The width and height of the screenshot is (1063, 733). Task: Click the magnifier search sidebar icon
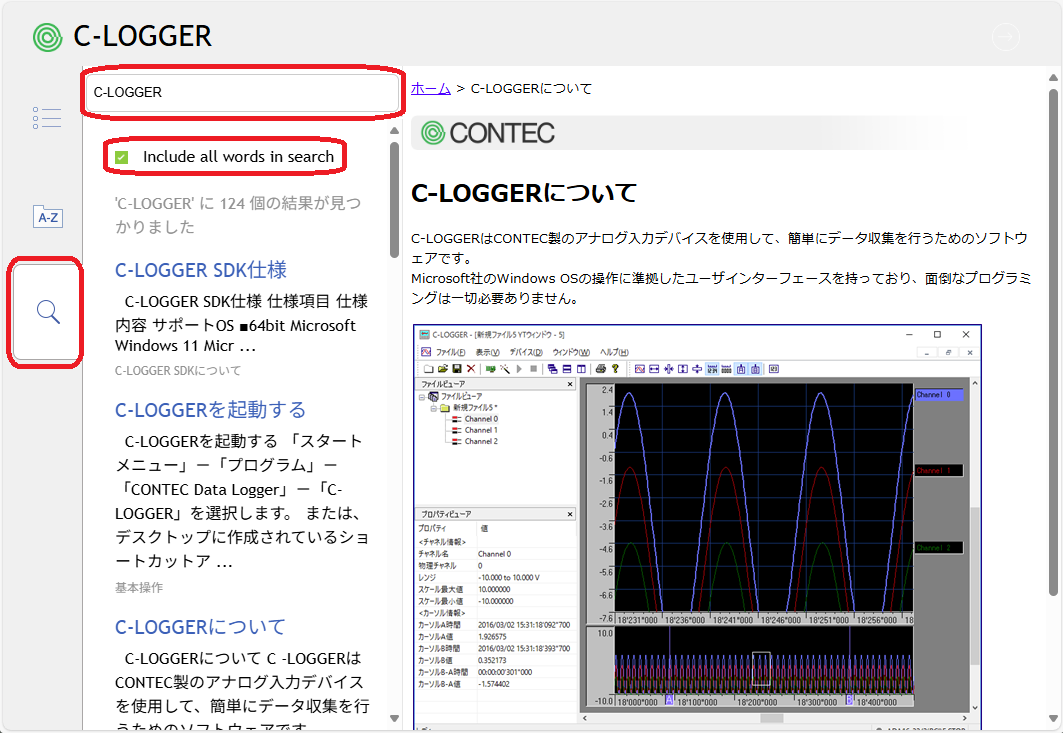point(47,312)
